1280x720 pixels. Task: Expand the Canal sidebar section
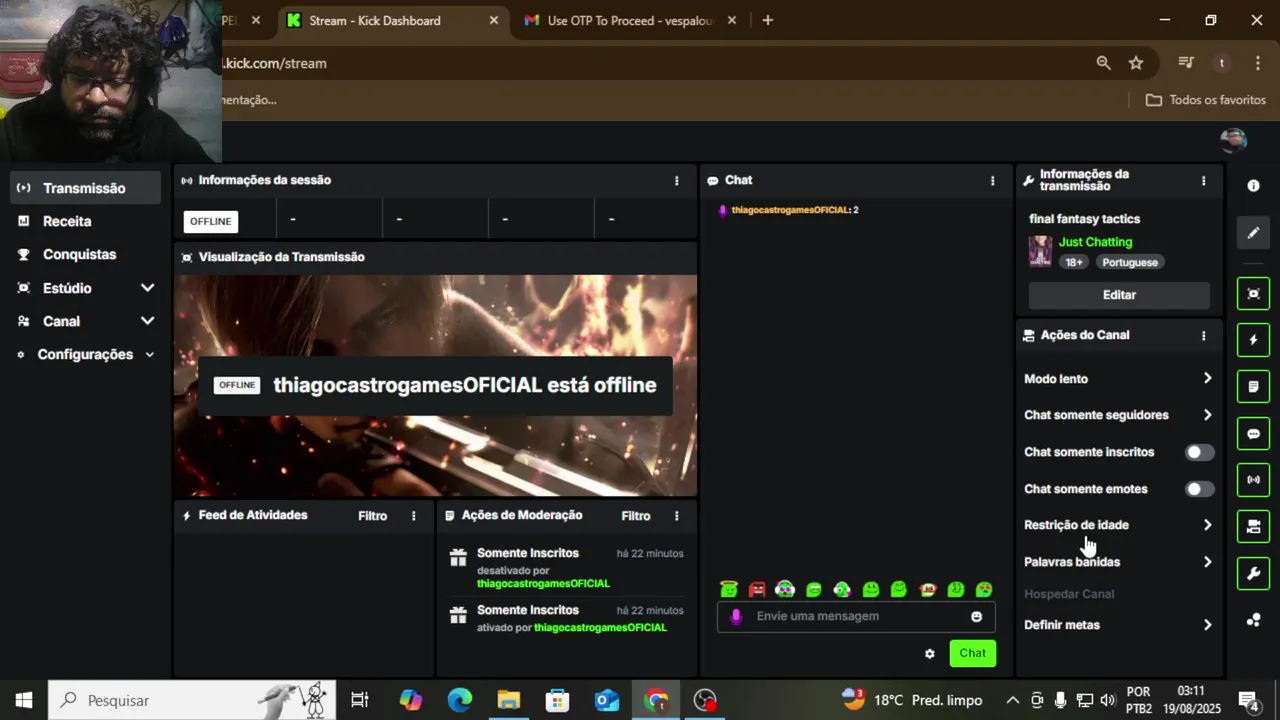[x=84, y=321]
